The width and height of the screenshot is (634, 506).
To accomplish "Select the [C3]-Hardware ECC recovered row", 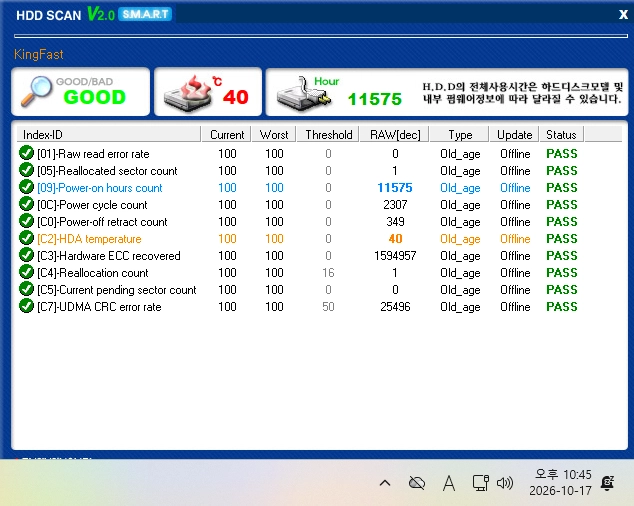I will (x=299, y=256).
